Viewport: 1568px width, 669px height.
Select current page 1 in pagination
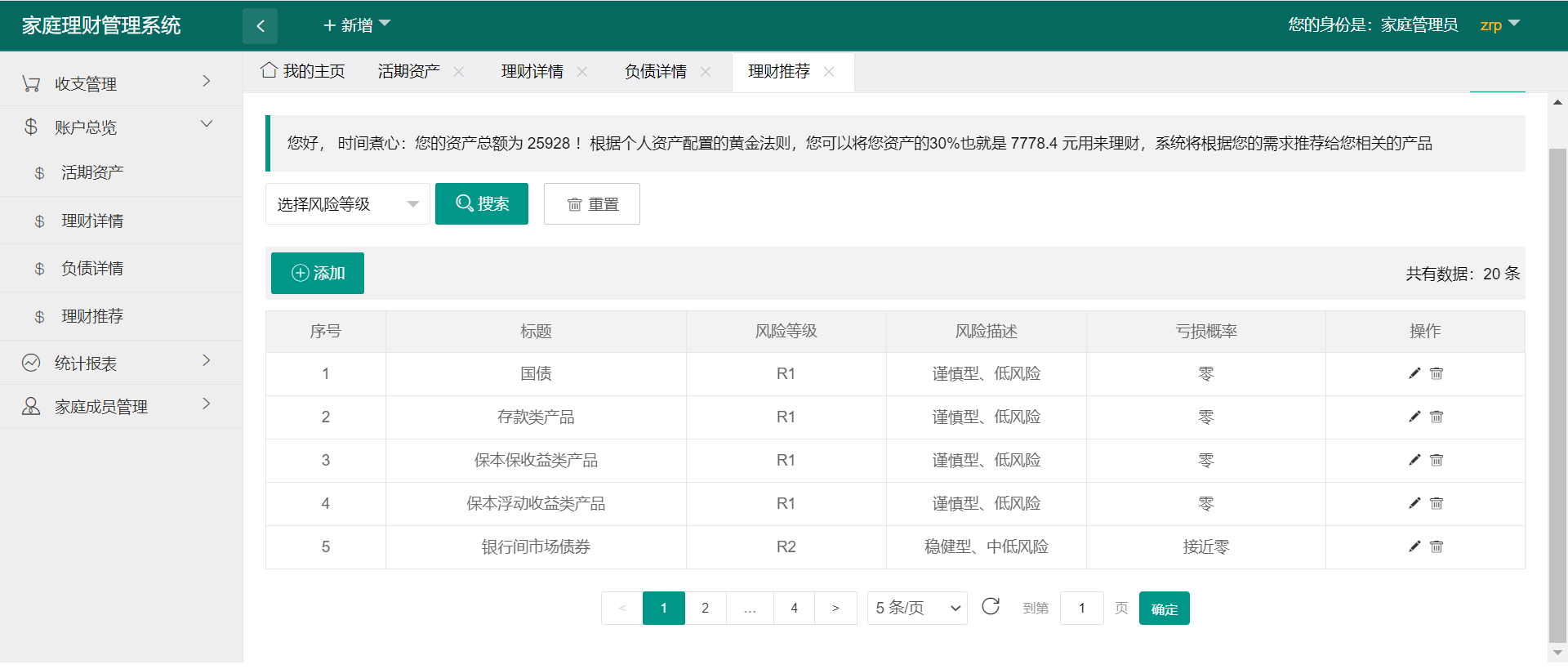pos(664,608)
